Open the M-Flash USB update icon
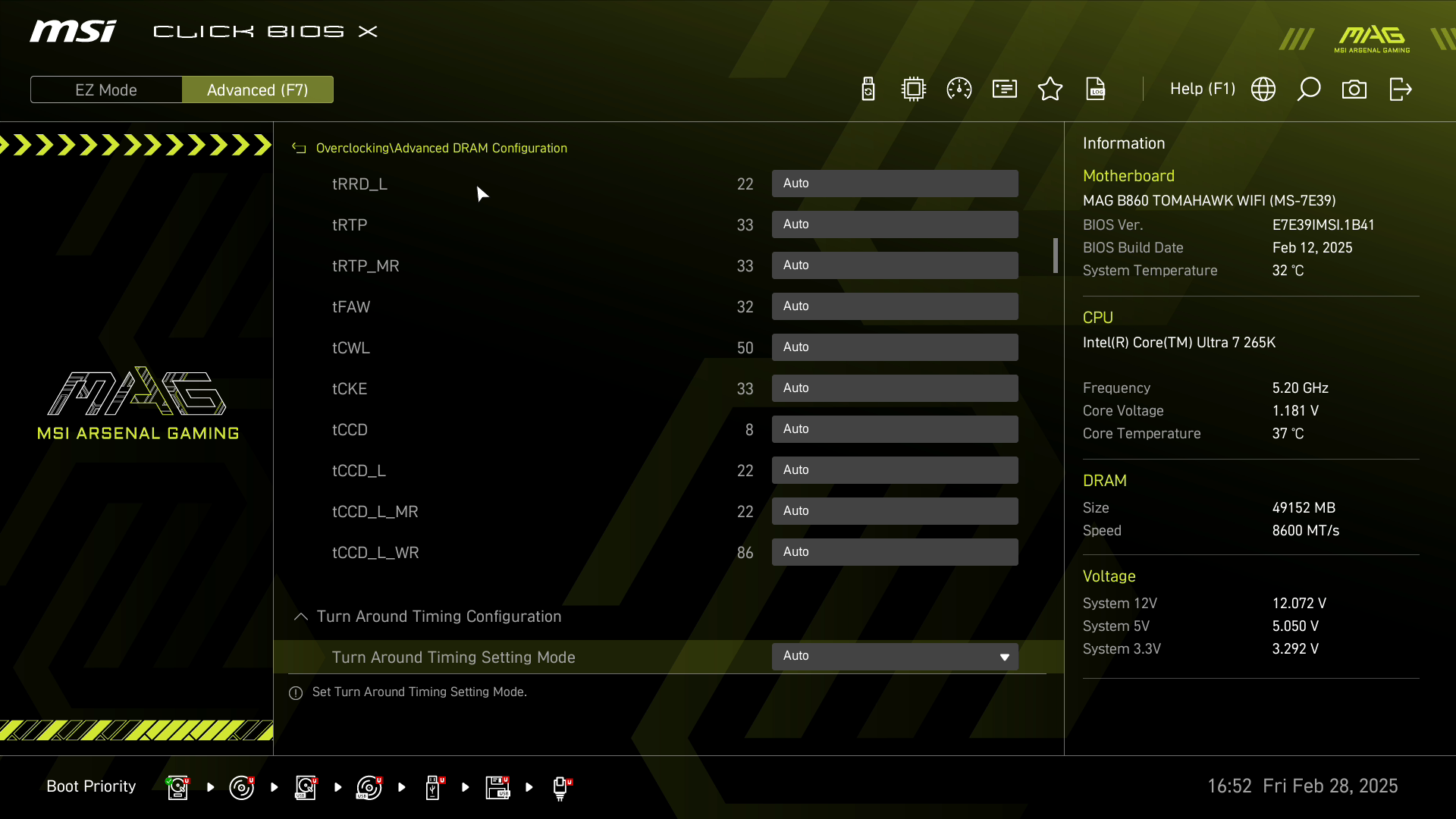1456x819 pixels. click(868, 89)
